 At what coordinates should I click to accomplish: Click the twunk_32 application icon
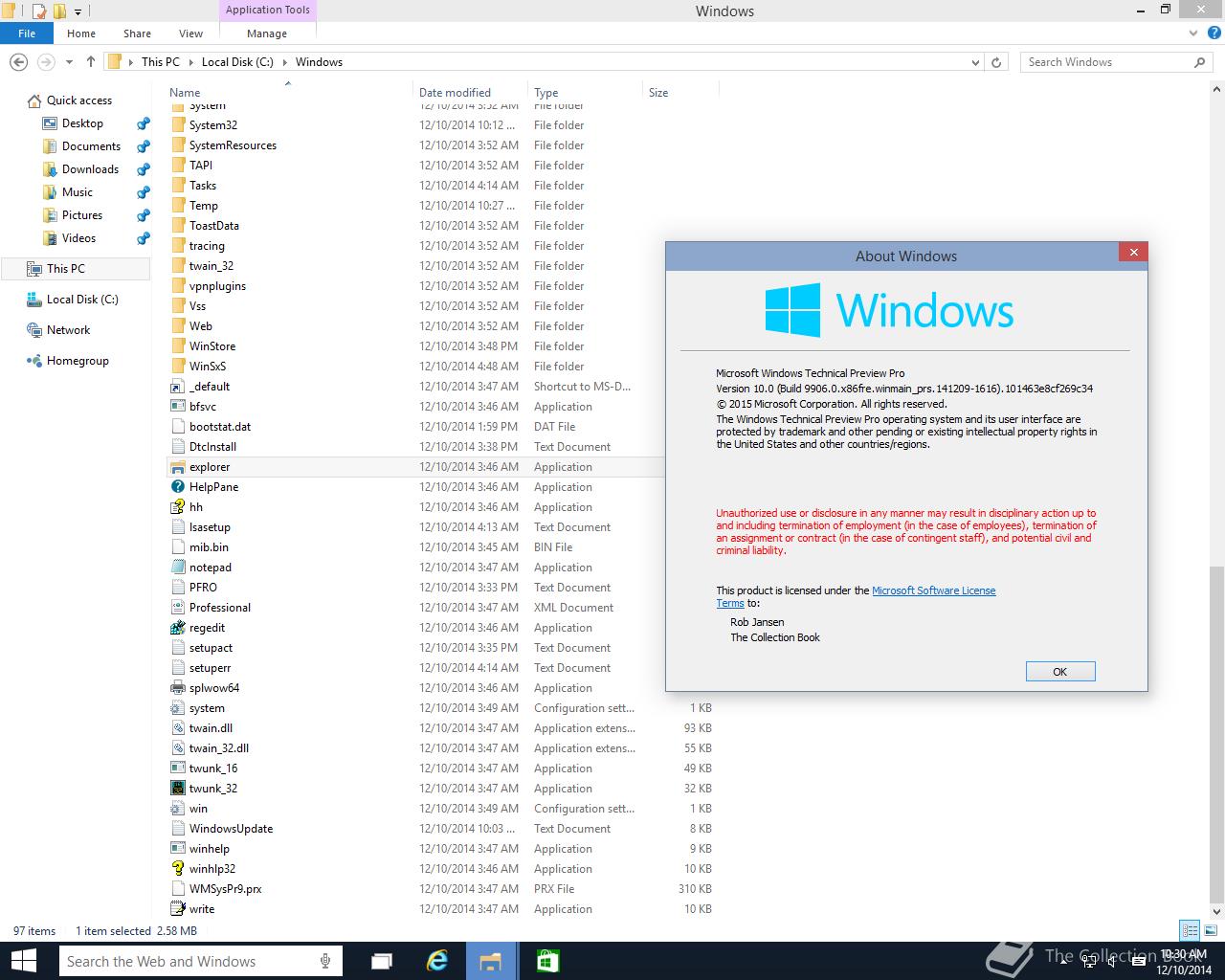(x=177, y=789)
